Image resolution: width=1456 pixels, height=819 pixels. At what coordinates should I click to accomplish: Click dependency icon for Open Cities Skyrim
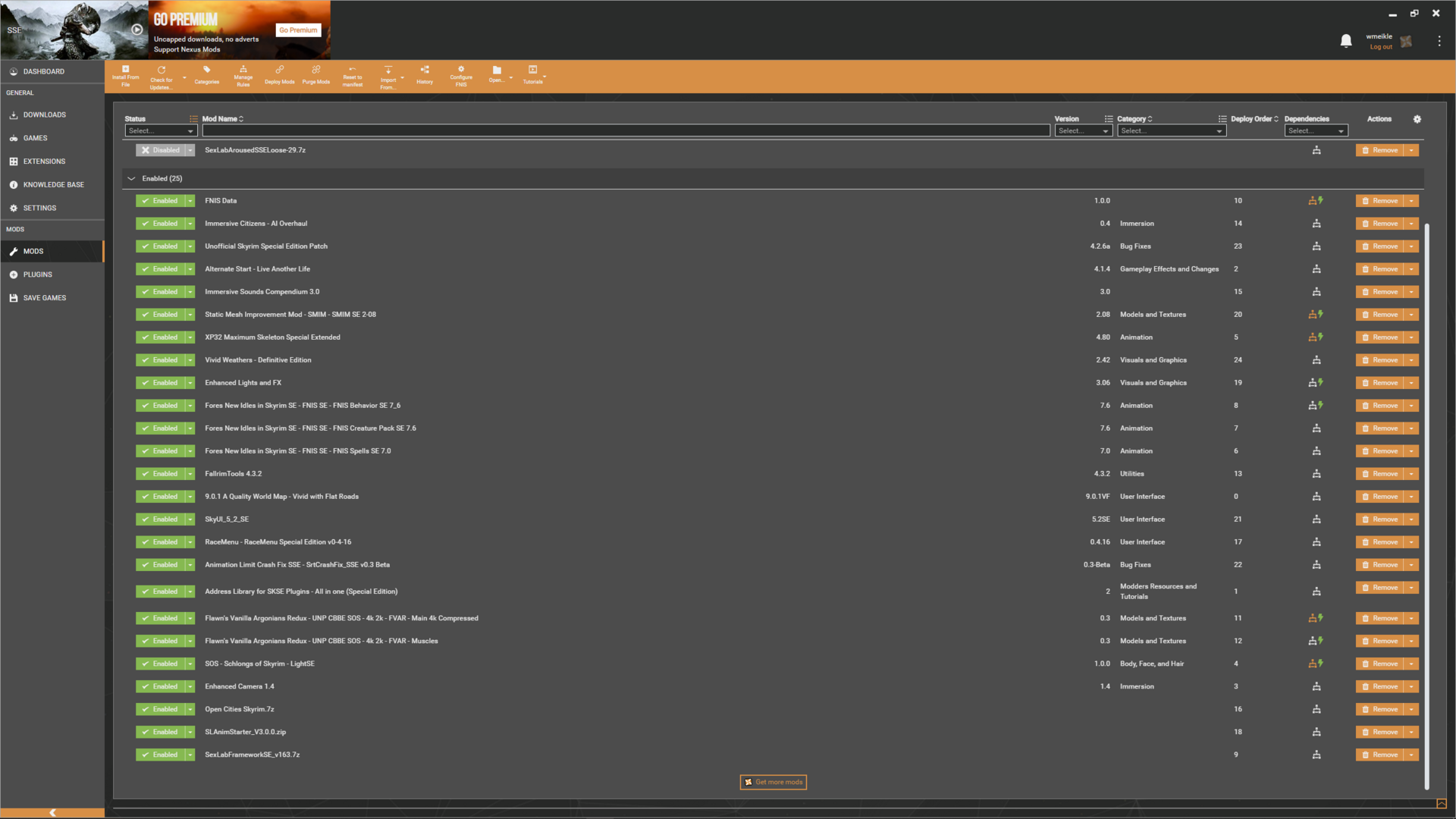[1316, 710]
